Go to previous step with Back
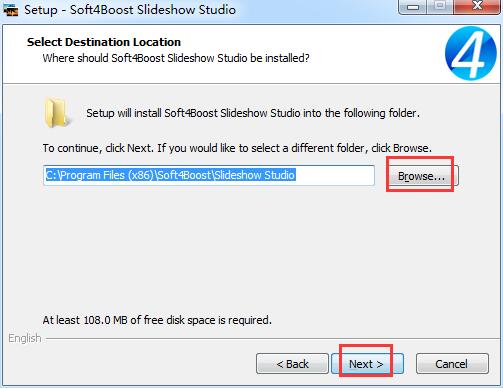 coord(292,364)
